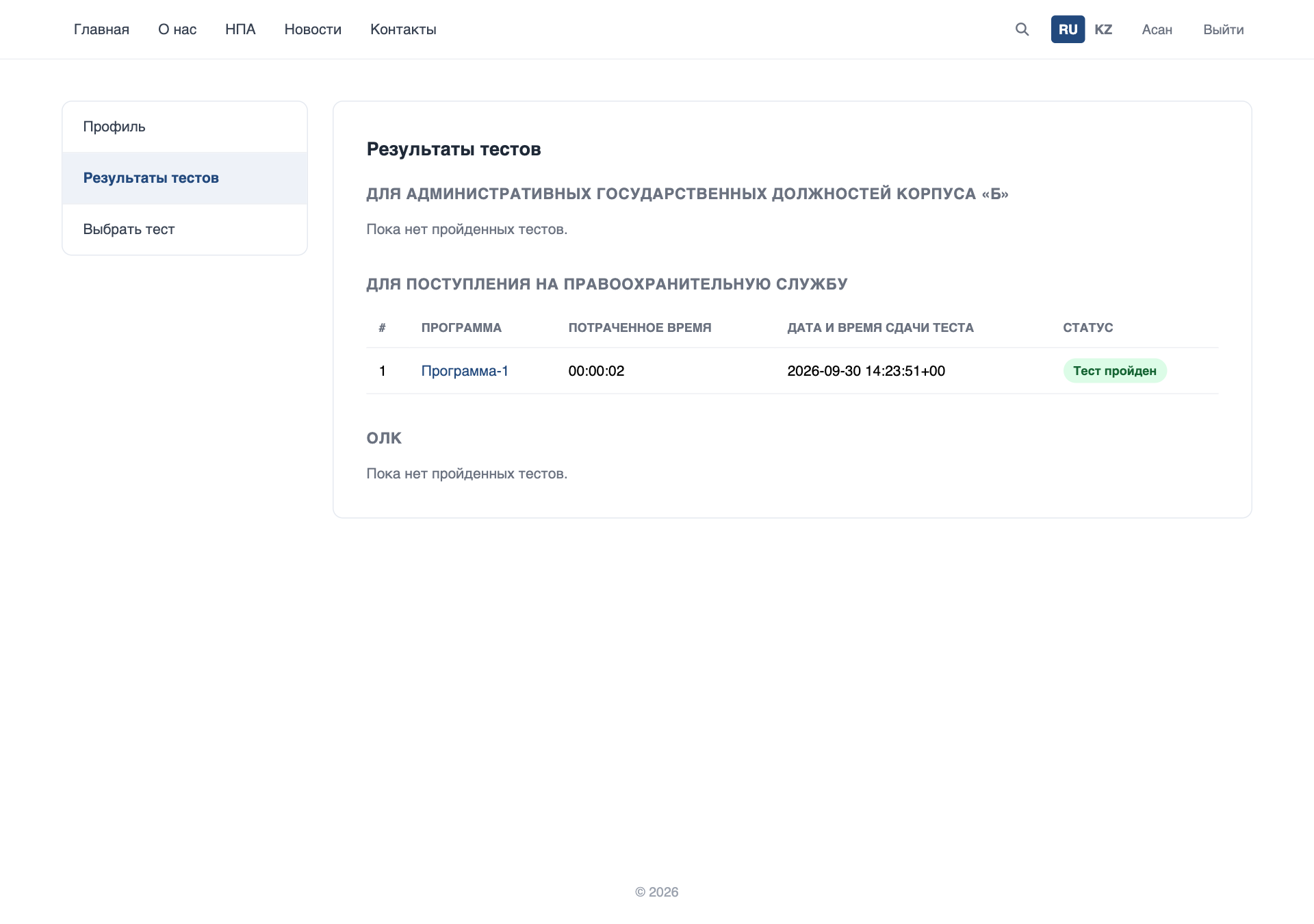Screen dimensions: 1314x924
Task: Click the spent time 00:00:02
Action: click(x=596, y=371)
